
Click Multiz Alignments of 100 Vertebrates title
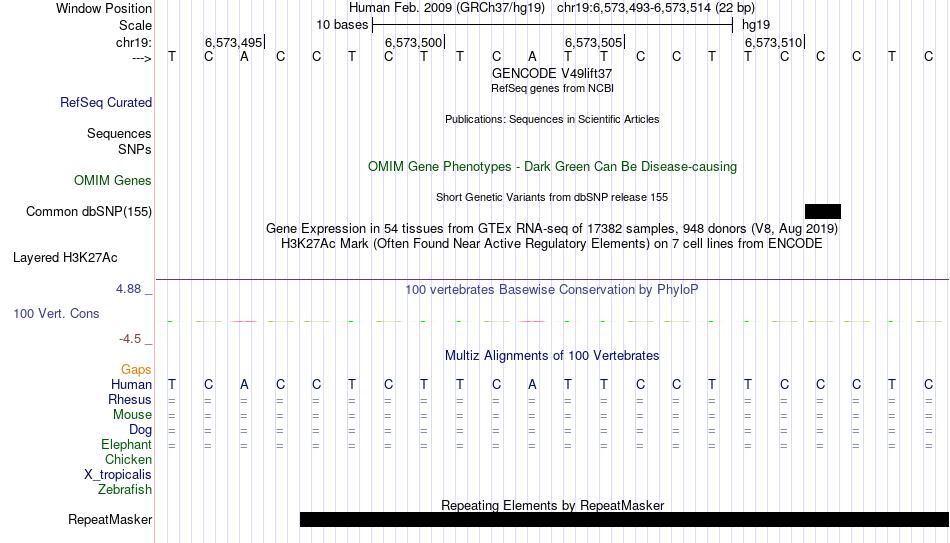(552, 356)
